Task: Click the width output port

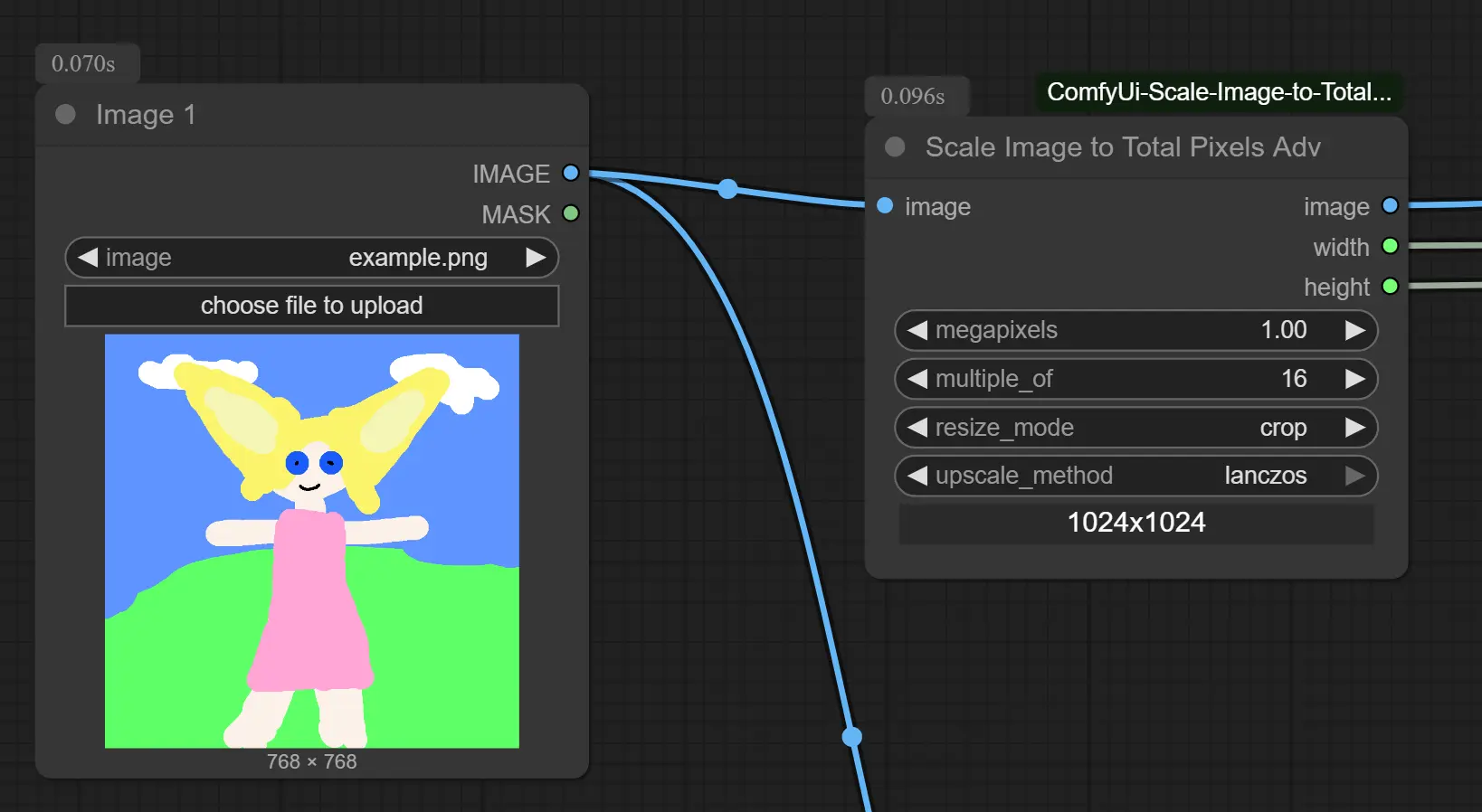Action: tap(1390, 246)
